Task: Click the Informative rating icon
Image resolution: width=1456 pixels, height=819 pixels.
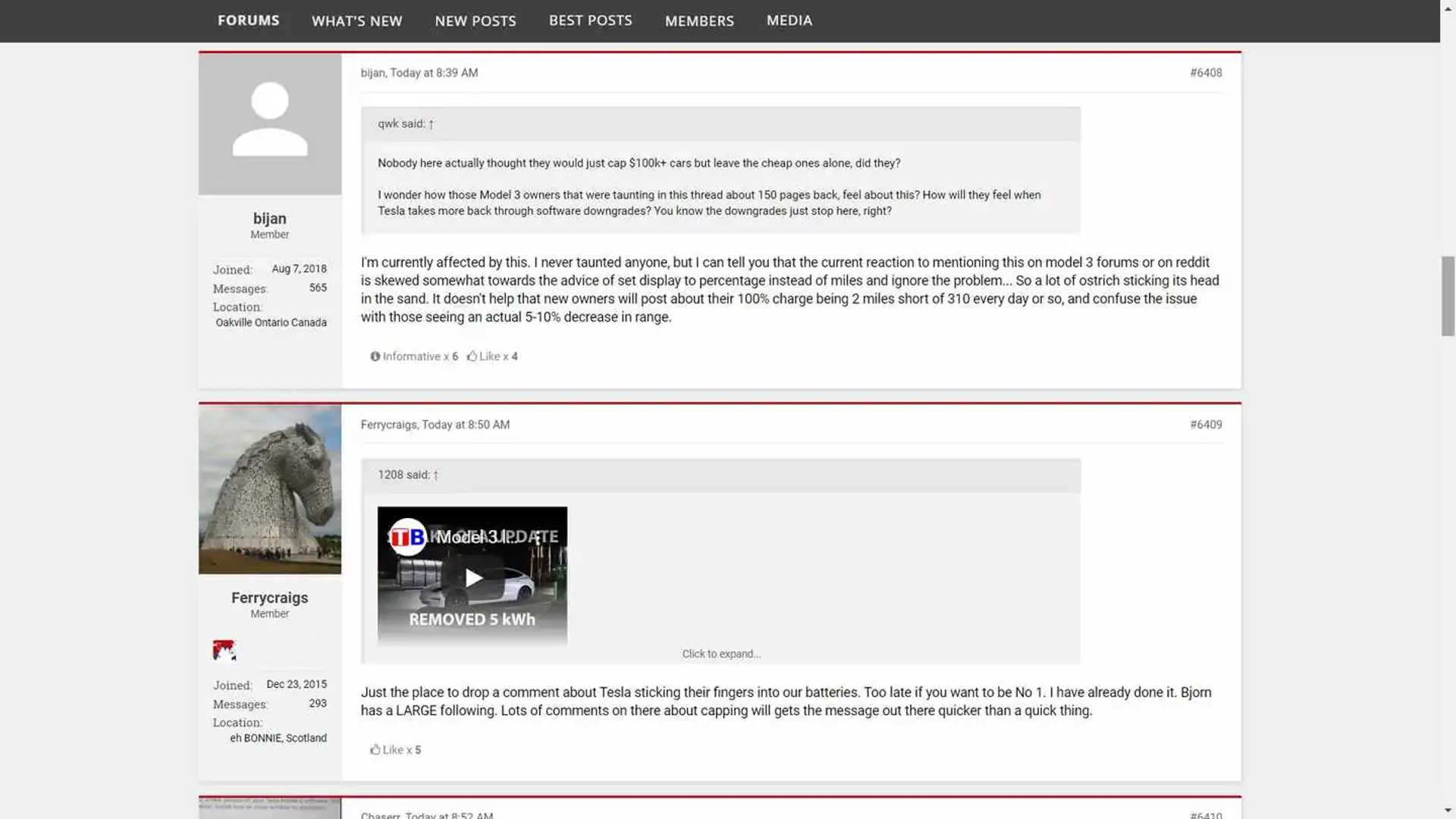Action: pyautogui.click(x=375, y=356)
